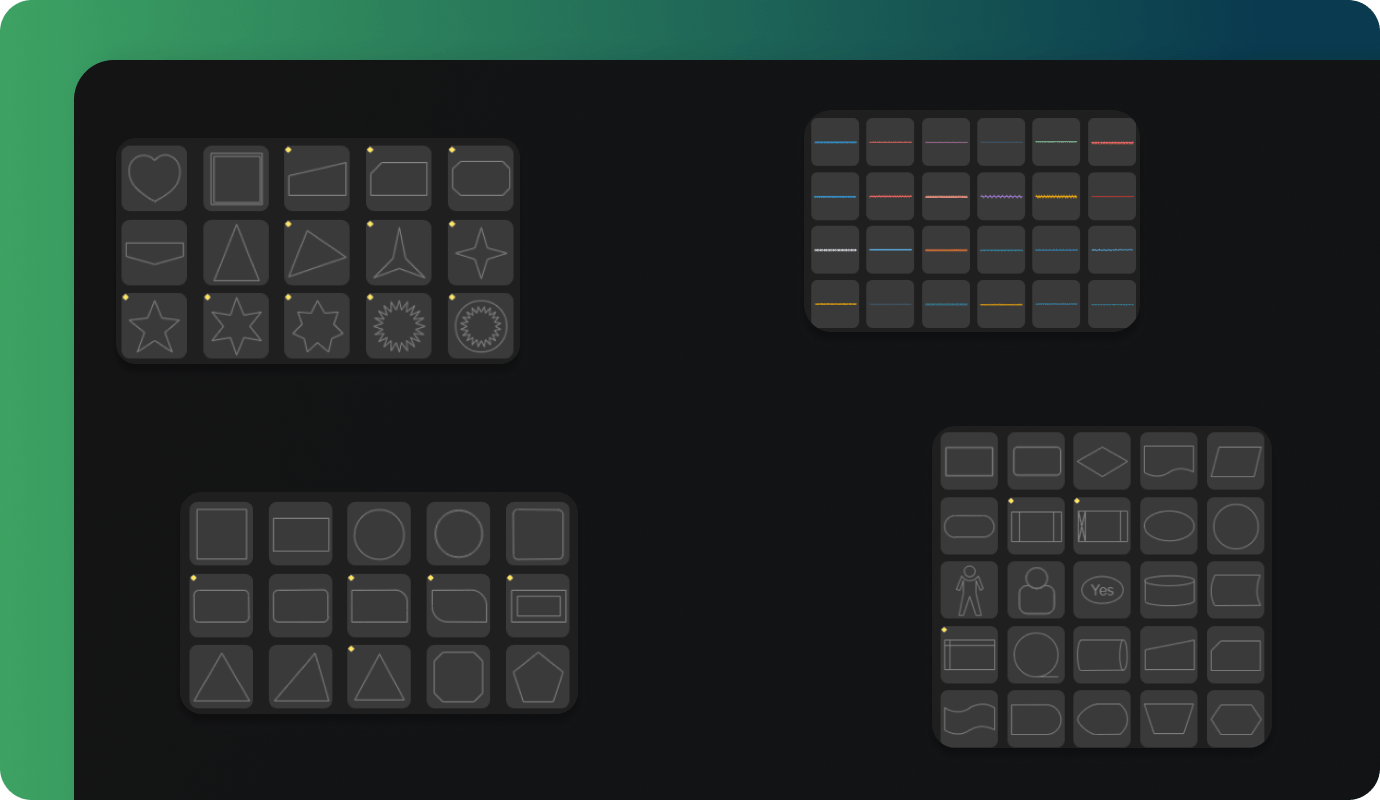The height and width of the screenshot is (800, 1380).
Task: Select the full-body person figure
Action: pyautogui.click(x=969, y=590)
